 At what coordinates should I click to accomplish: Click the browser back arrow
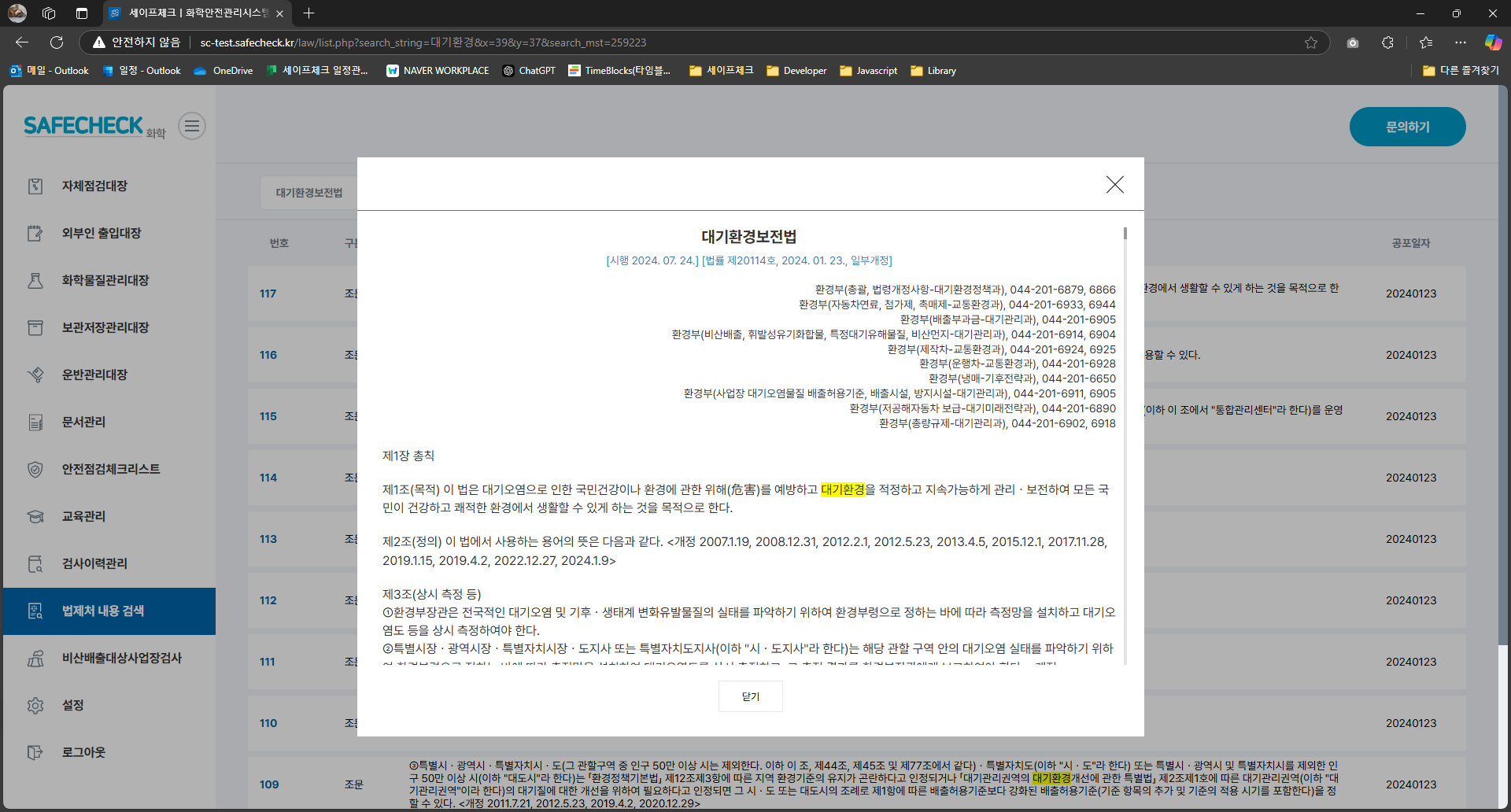pos(22,42)
